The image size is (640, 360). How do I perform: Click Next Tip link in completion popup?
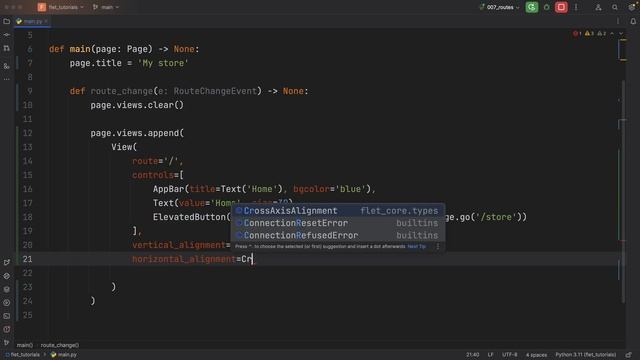[416, 247]
